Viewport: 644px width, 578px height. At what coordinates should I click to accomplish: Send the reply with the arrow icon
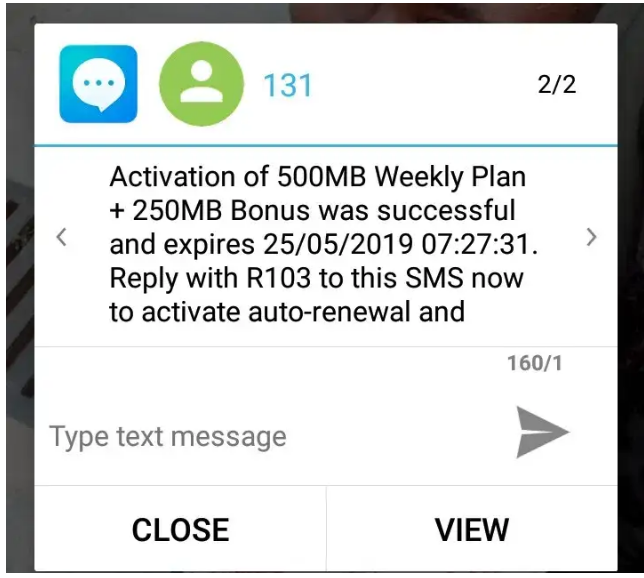542,432
